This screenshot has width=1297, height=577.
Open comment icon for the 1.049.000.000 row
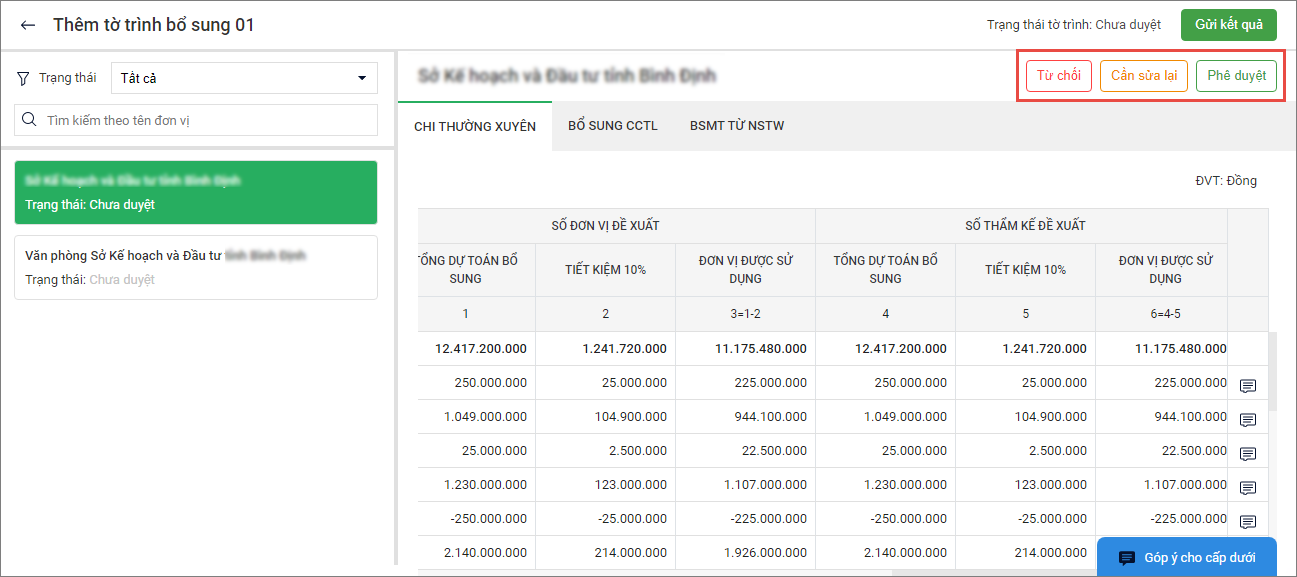(x=1247, y=420)
